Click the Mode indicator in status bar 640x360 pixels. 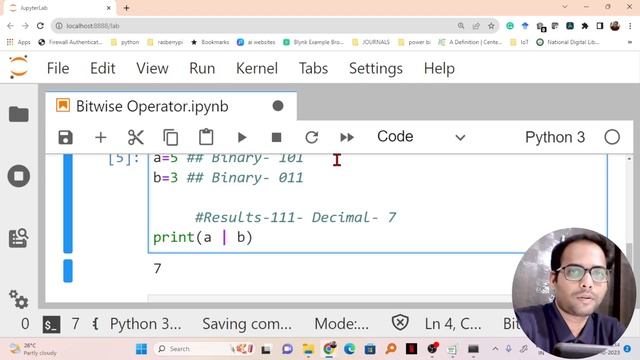341,324
